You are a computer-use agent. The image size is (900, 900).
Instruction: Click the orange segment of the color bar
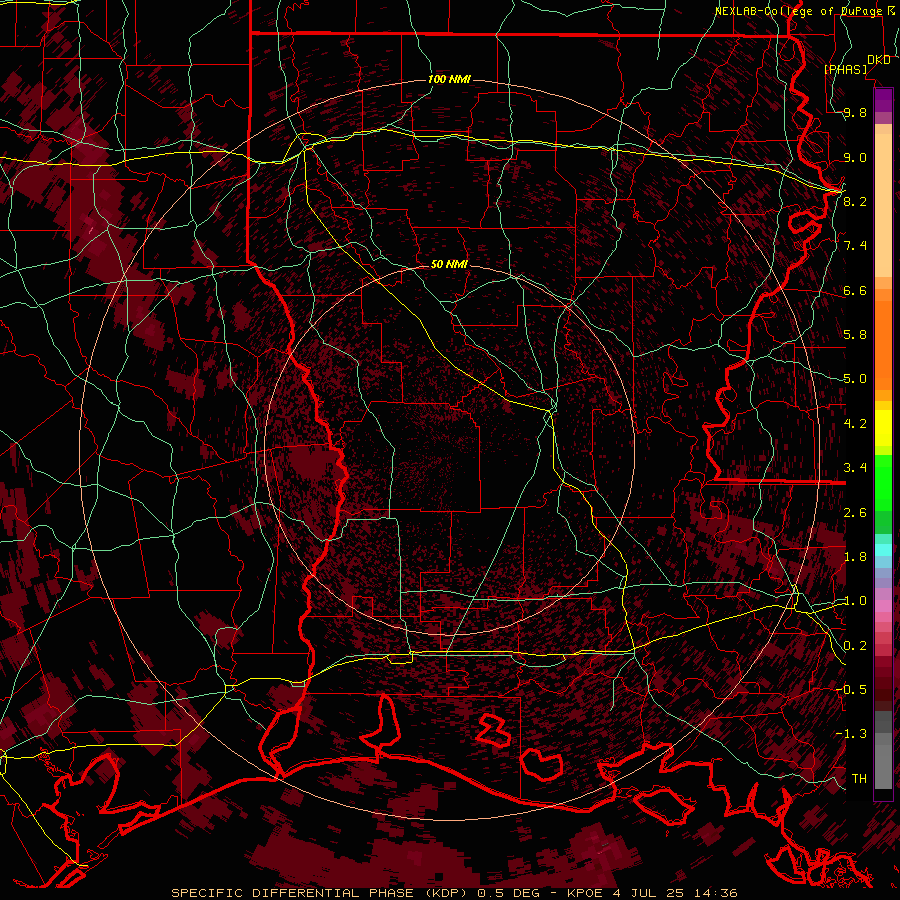(x=883, y=344)
